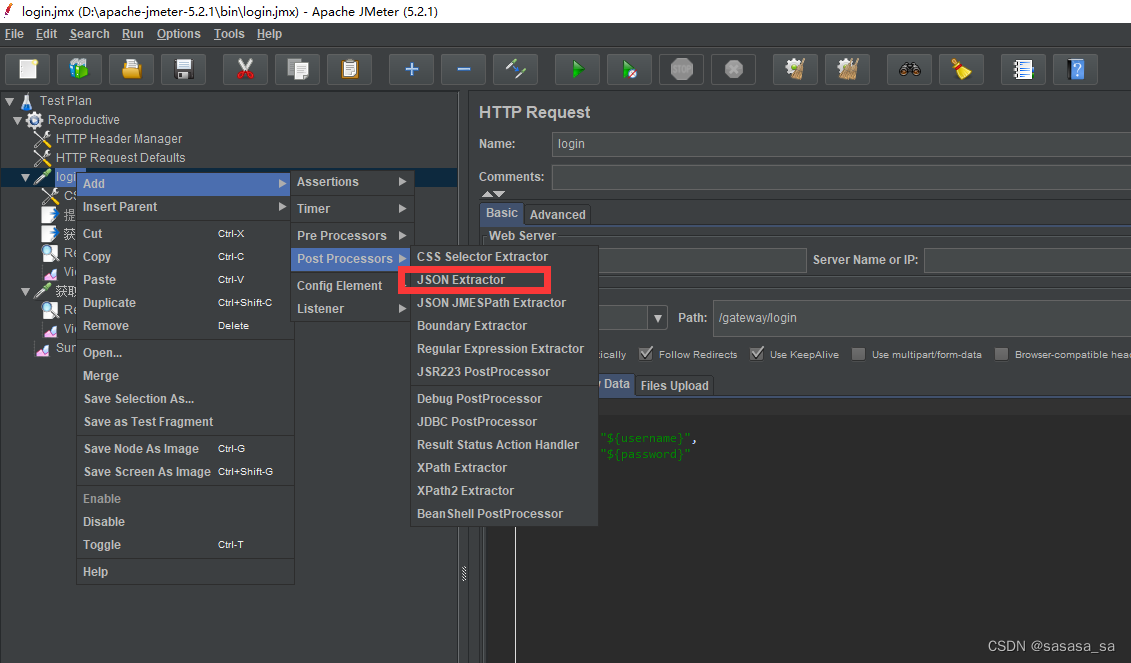
Task: Click the Toggle enable/disable toolbar icon
Action: [515, 69]
